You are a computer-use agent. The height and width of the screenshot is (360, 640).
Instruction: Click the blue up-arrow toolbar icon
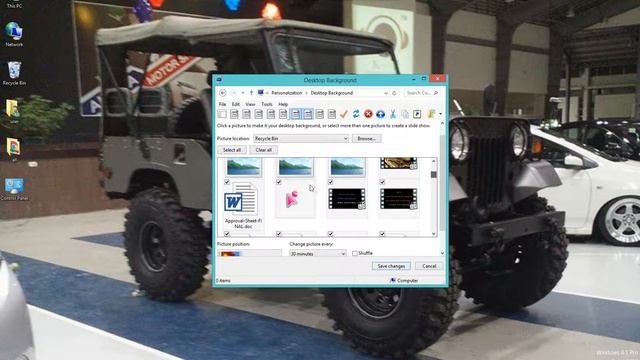click(x=380, y=114)
